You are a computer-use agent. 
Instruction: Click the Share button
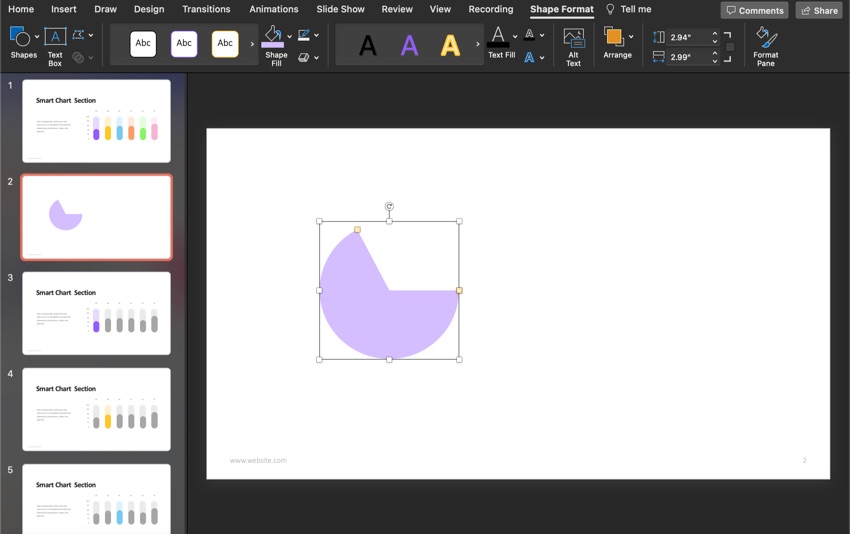click(x=818, y=10)
